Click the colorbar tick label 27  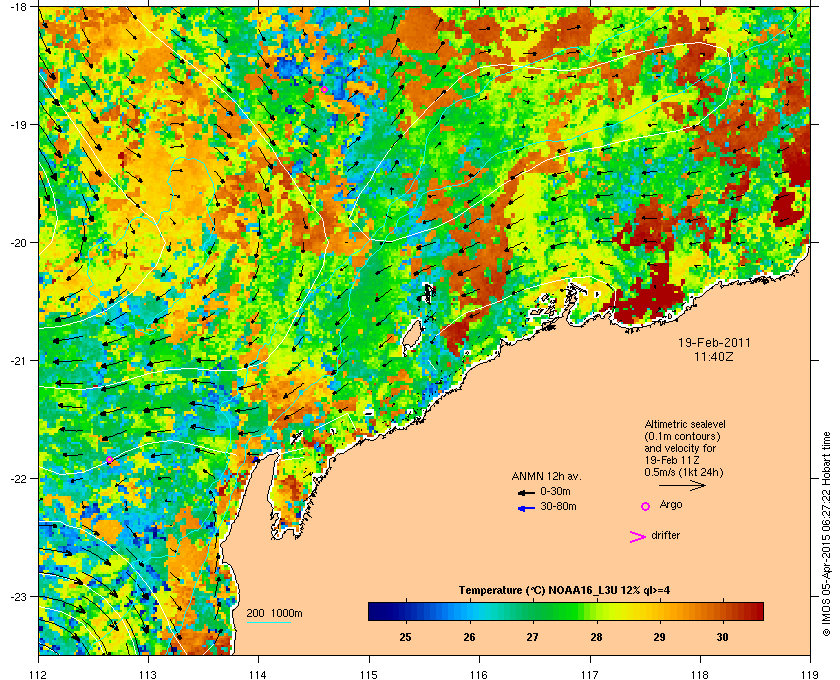[532, 637]
